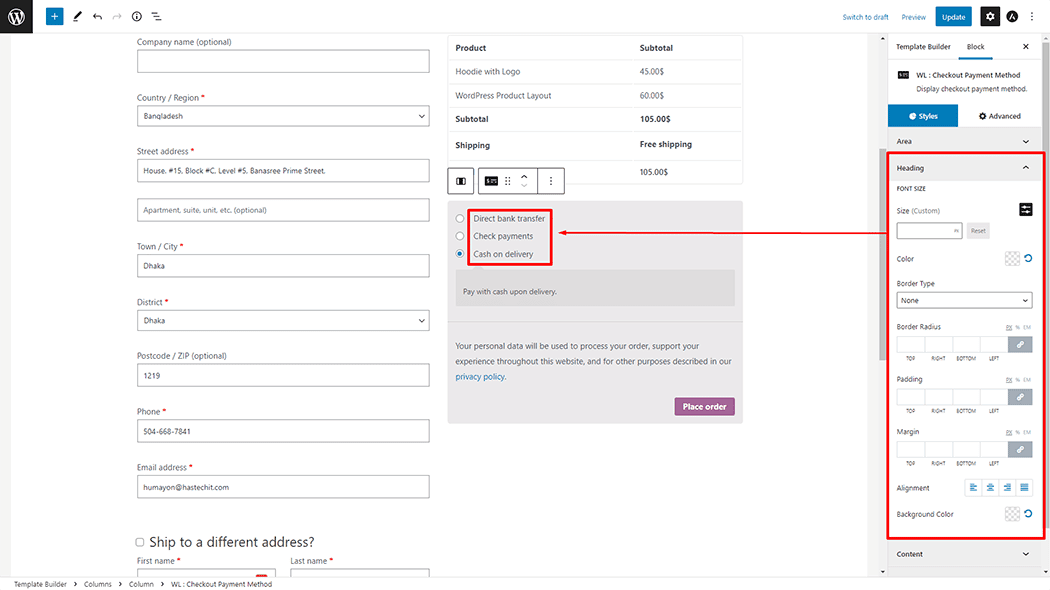Open the Border Type dropdown
Viewport: 1050px width, 590px height.
[963, 300]
